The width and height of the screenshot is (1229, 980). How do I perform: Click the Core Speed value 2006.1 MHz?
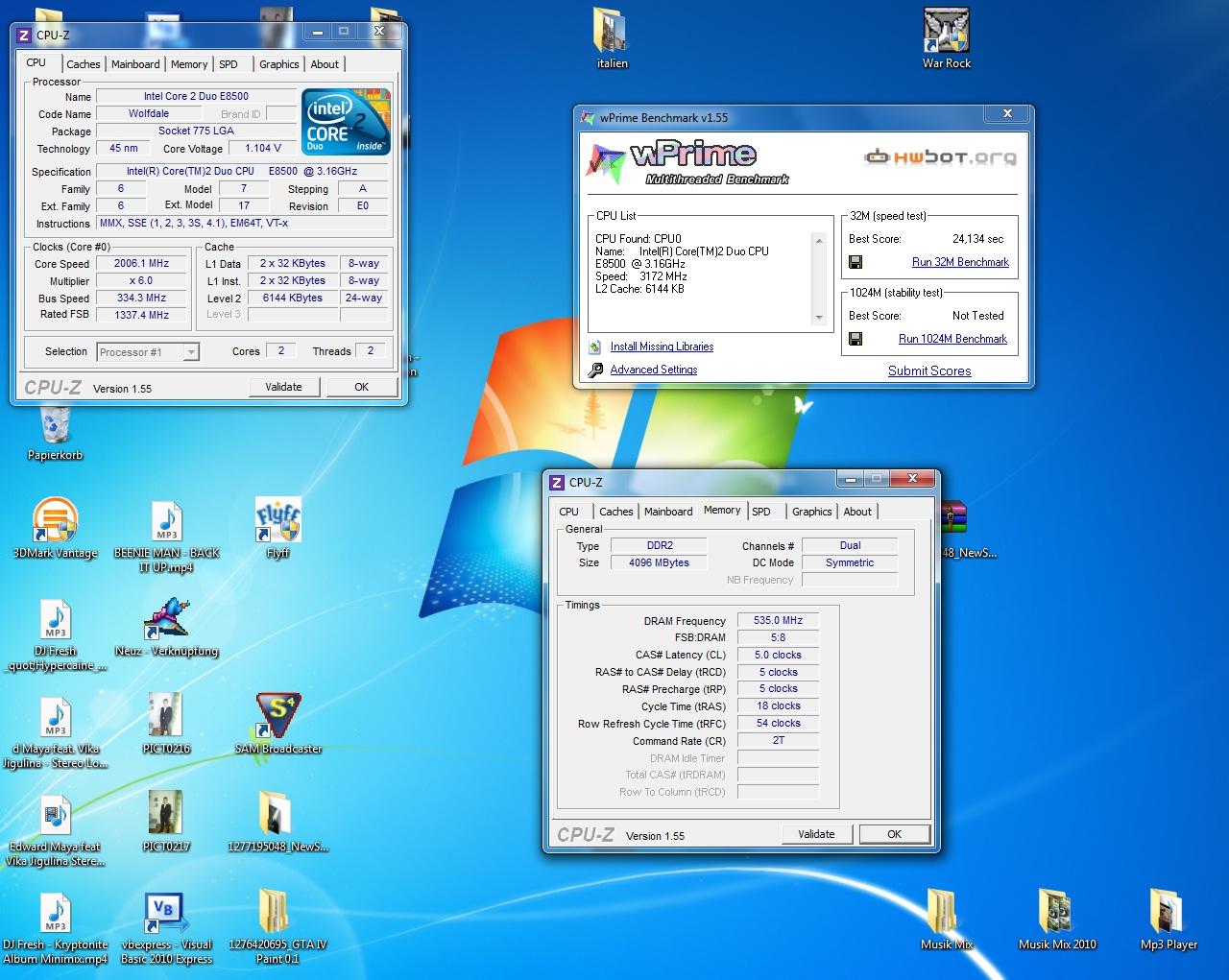coord(142,263)
